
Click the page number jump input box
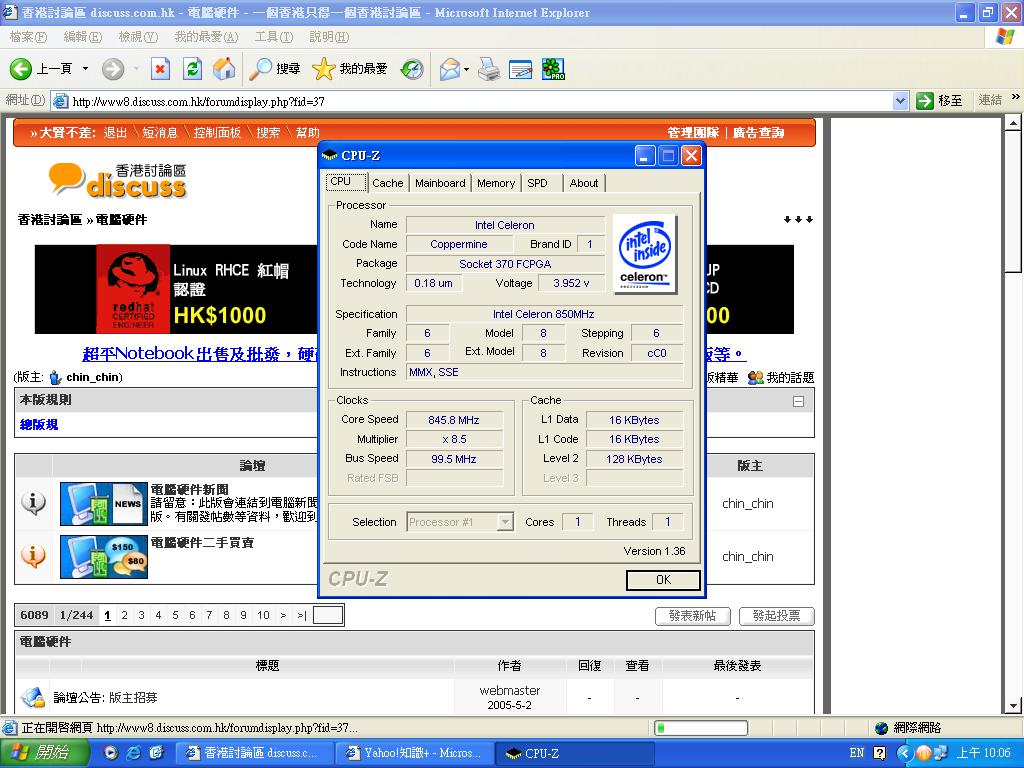pos(328,615)
